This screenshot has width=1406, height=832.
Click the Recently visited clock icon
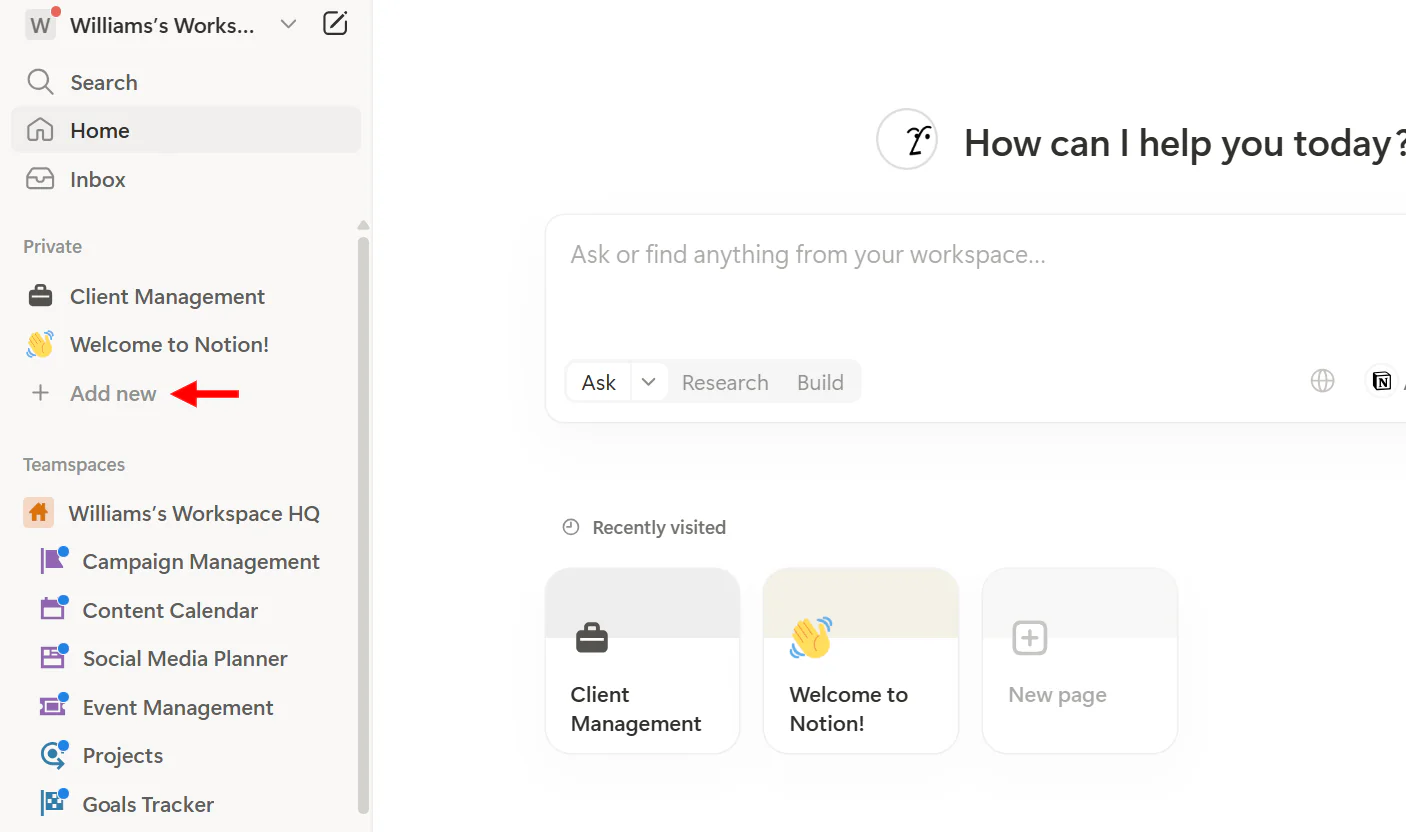click(x=571, y=527)
